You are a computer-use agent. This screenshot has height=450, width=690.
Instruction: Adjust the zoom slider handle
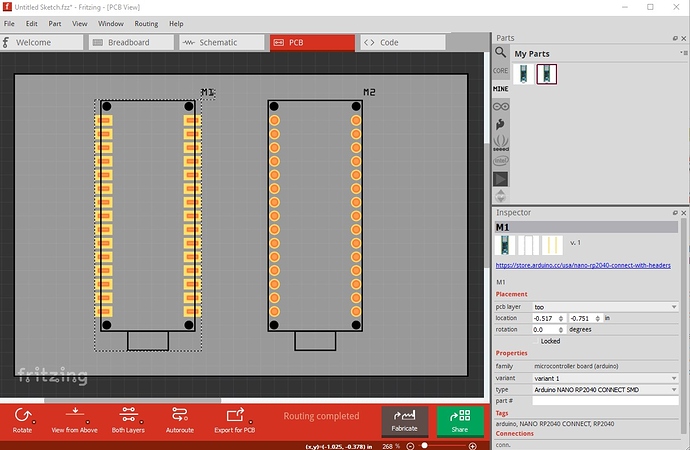424,446
